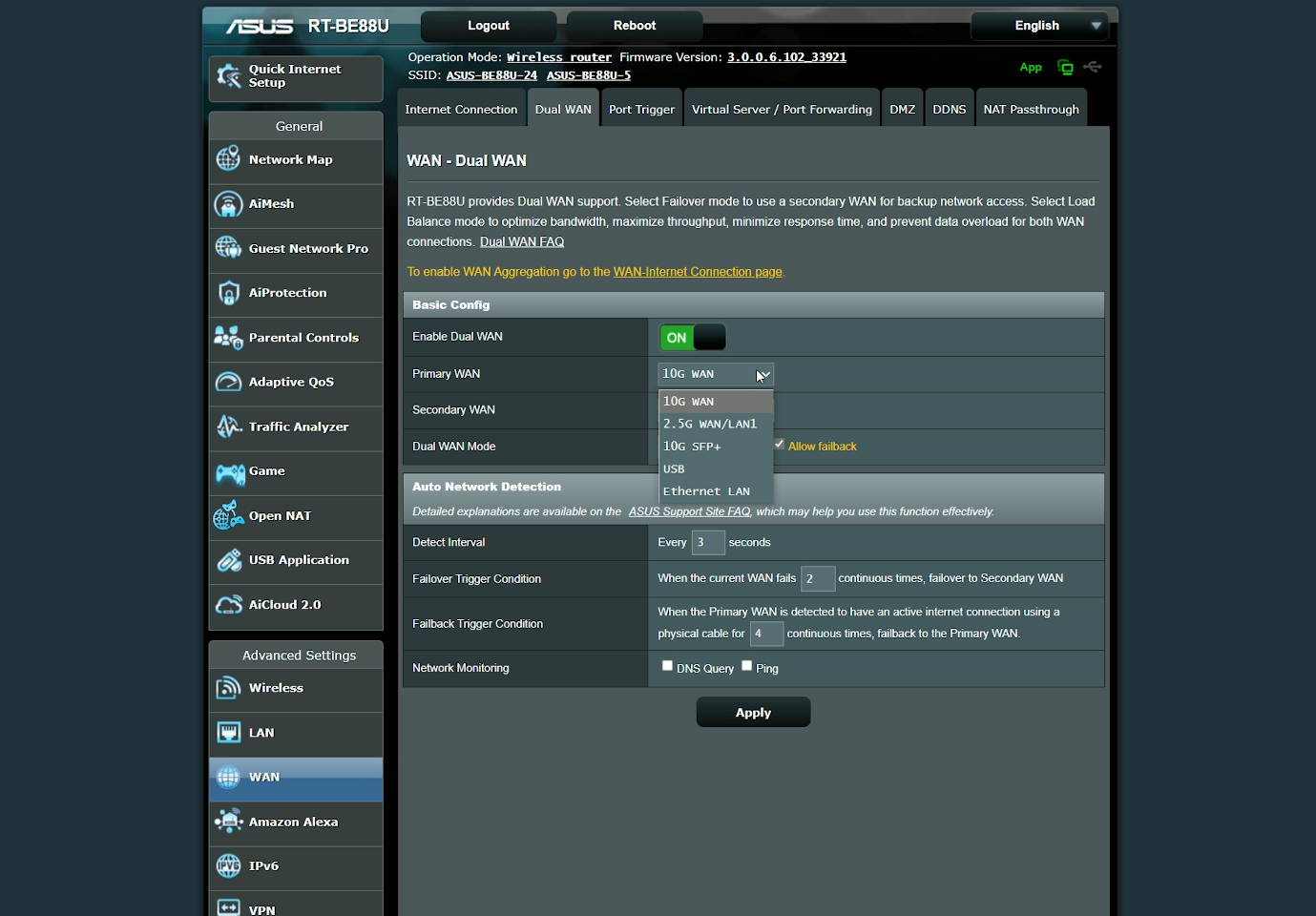Open the Network Map globe icon
Viewport: 1316px width, 916px height.
click(228, 158)
